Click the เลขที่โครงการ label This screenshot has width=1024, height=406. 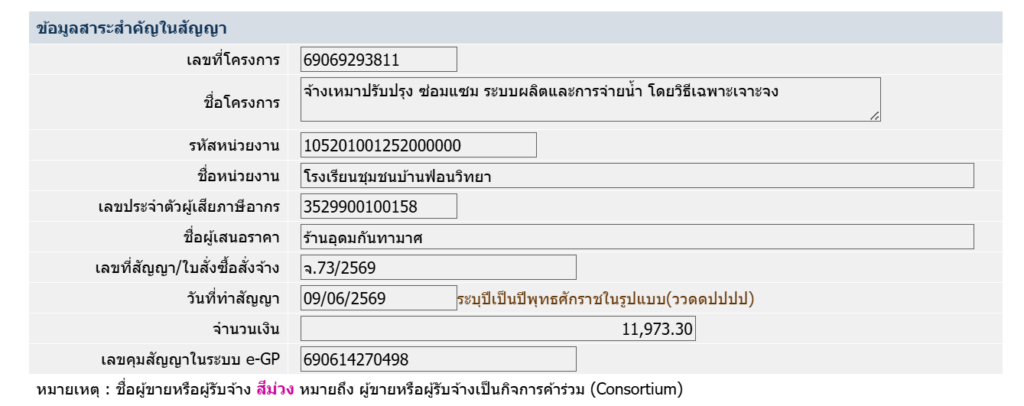(x=233, y=61)
